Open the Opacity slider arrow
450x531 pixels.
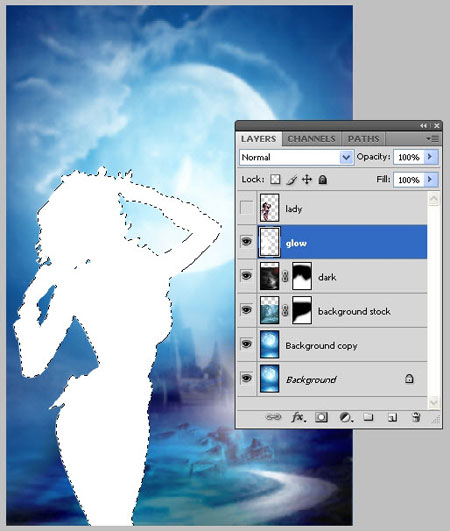click(431, 157)
